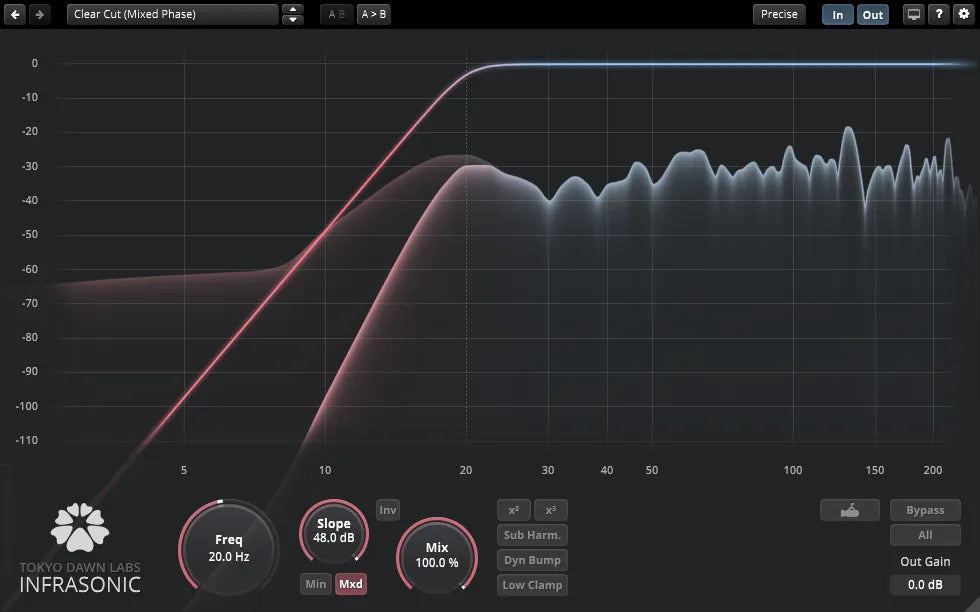This screenshot has width=980, height=612.
Task: Toggle the In spectrum display
Action: (x=838, y=14)
